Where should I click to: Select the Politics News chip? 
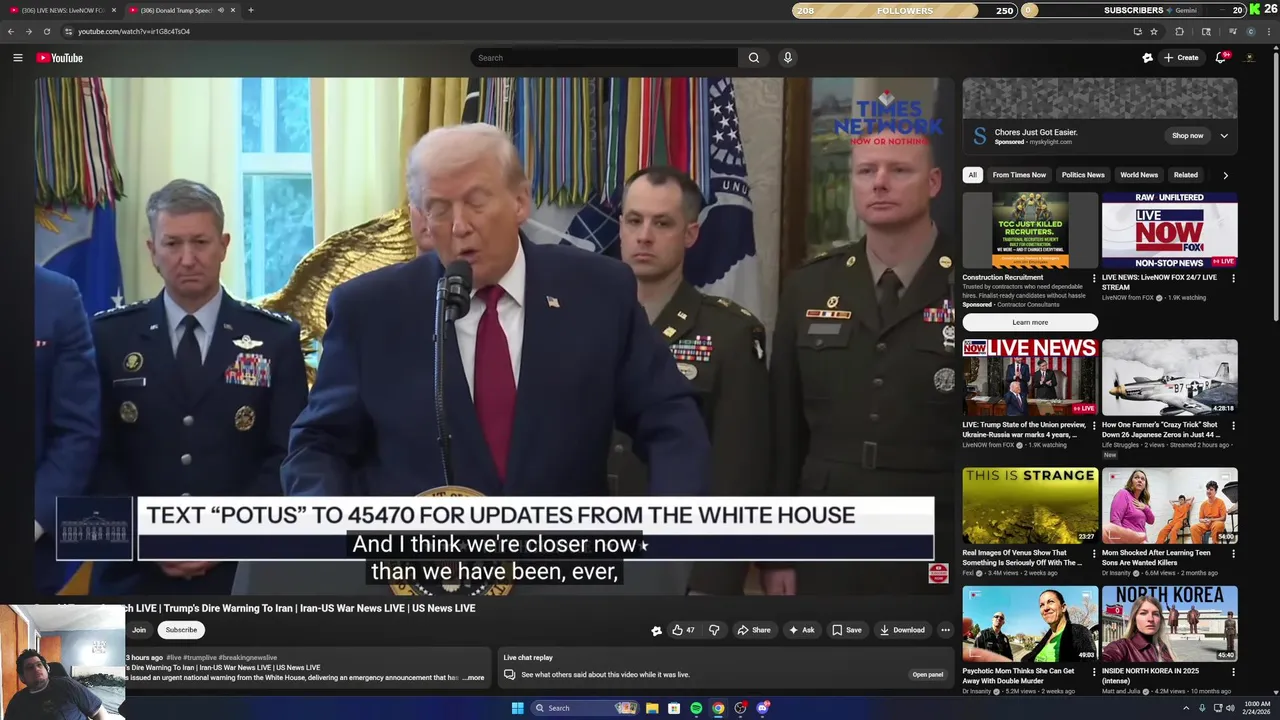(1083, 175)
